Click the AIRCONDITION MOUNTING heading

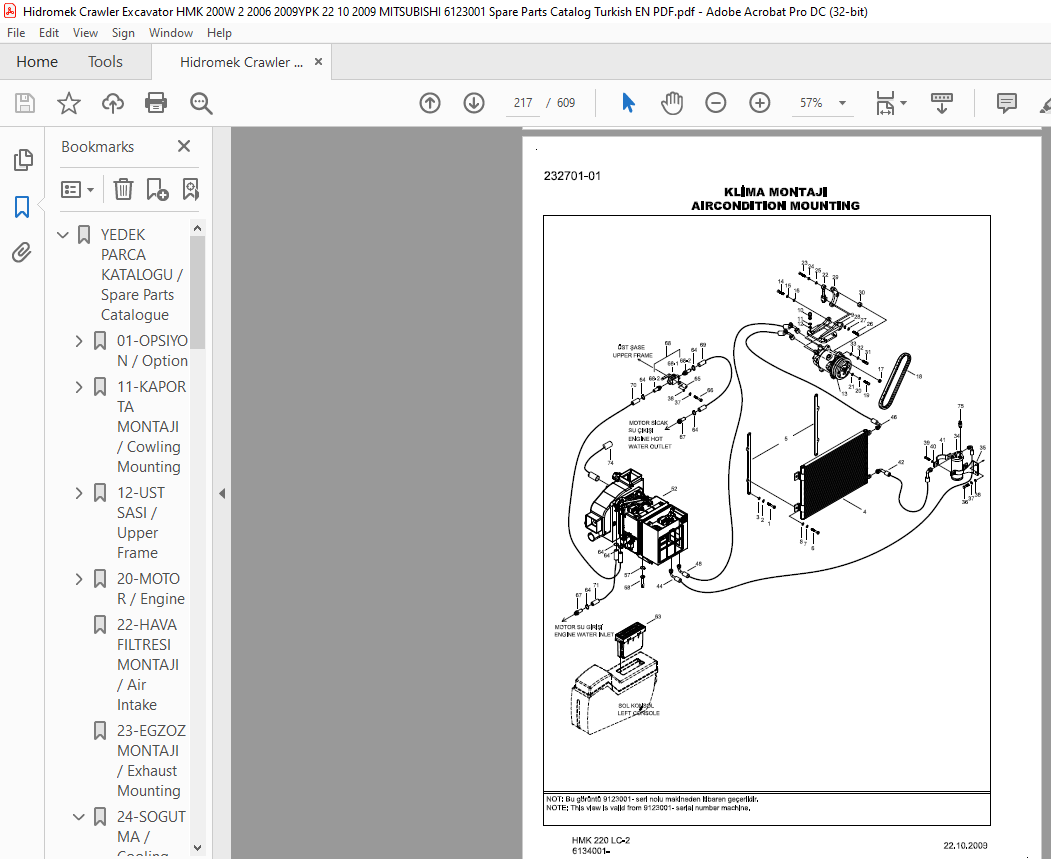776,206
